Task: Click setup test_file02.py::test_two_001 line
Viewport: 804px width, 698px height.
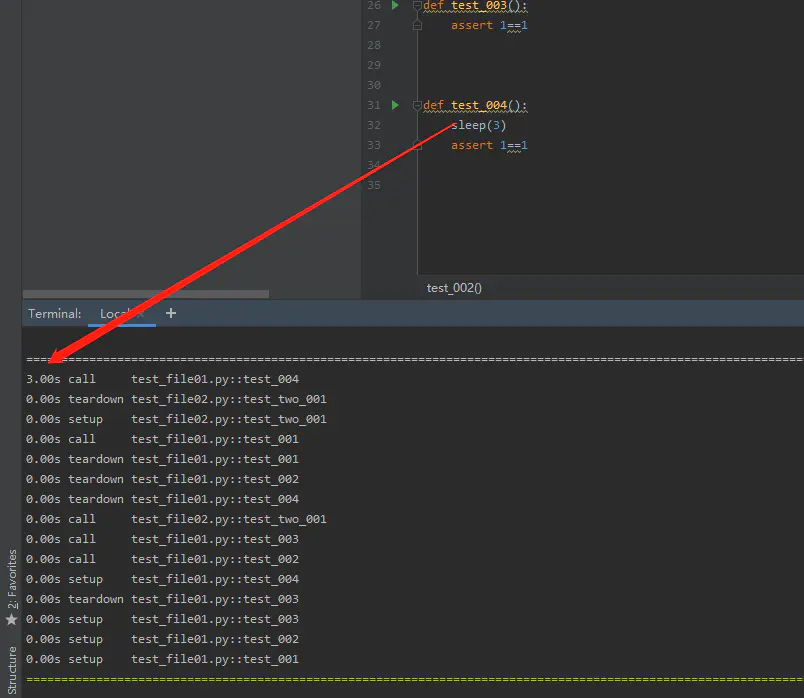Action: [176, 420]
